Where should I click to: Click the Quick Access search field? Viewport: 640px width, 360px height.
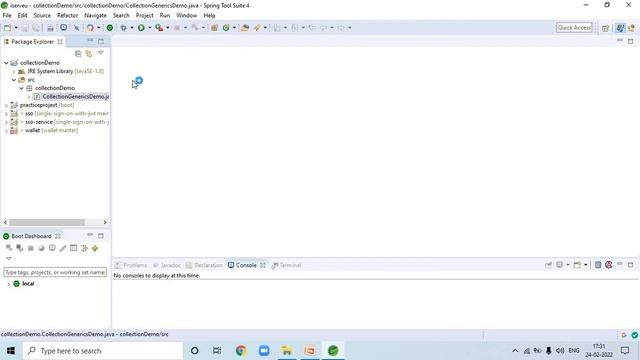tap(574, 27)
